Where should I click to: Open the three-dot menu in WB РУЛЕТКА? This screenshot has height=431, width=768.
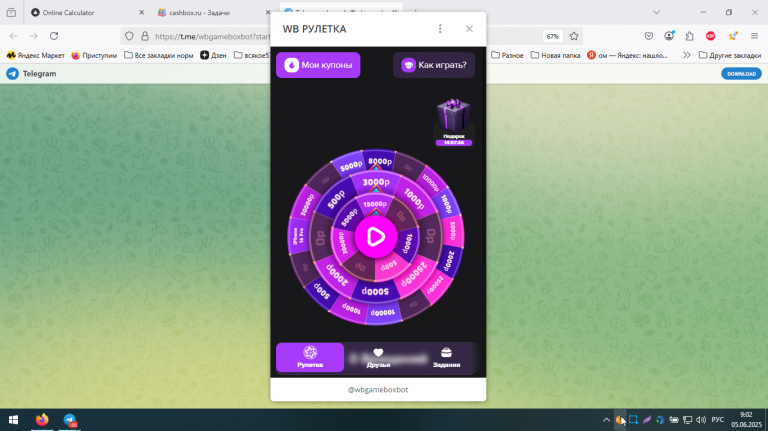point(440,29)
